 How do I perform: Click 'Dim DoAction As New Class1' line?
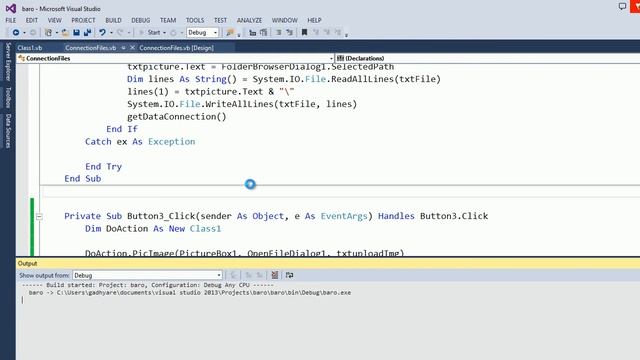point(153,229)
